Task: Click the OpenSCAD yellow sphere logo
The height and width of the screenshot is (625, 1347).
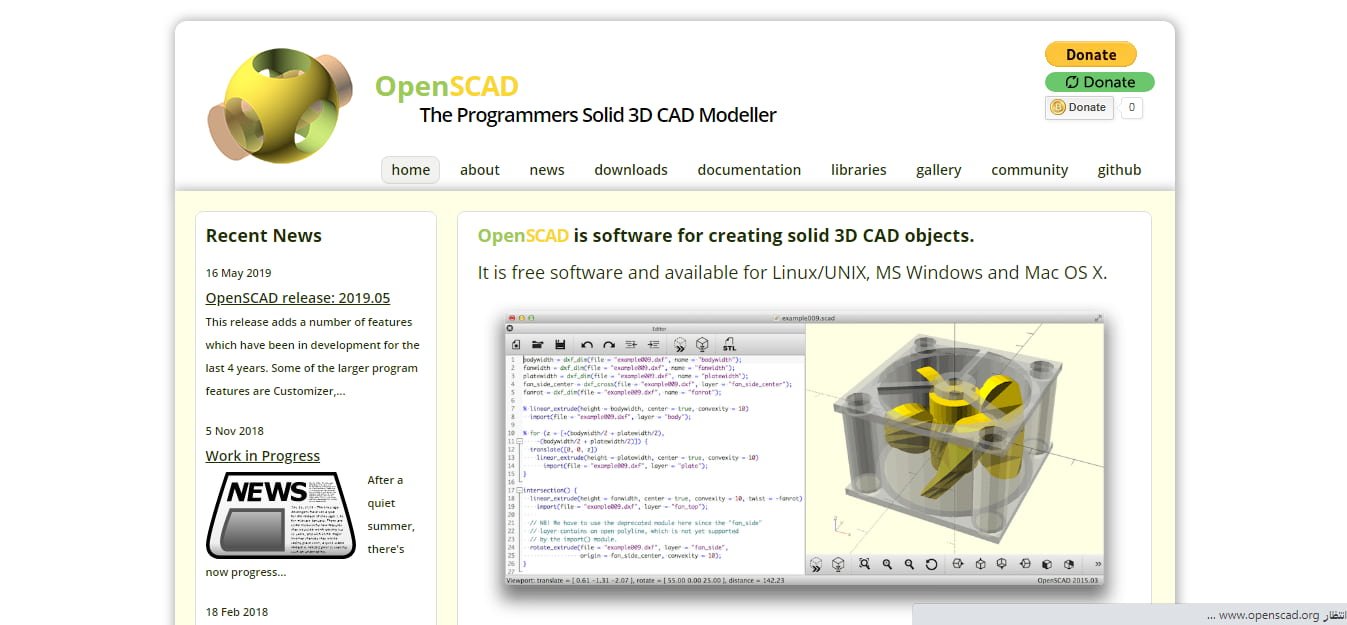Action: click(x=280, y=105)
